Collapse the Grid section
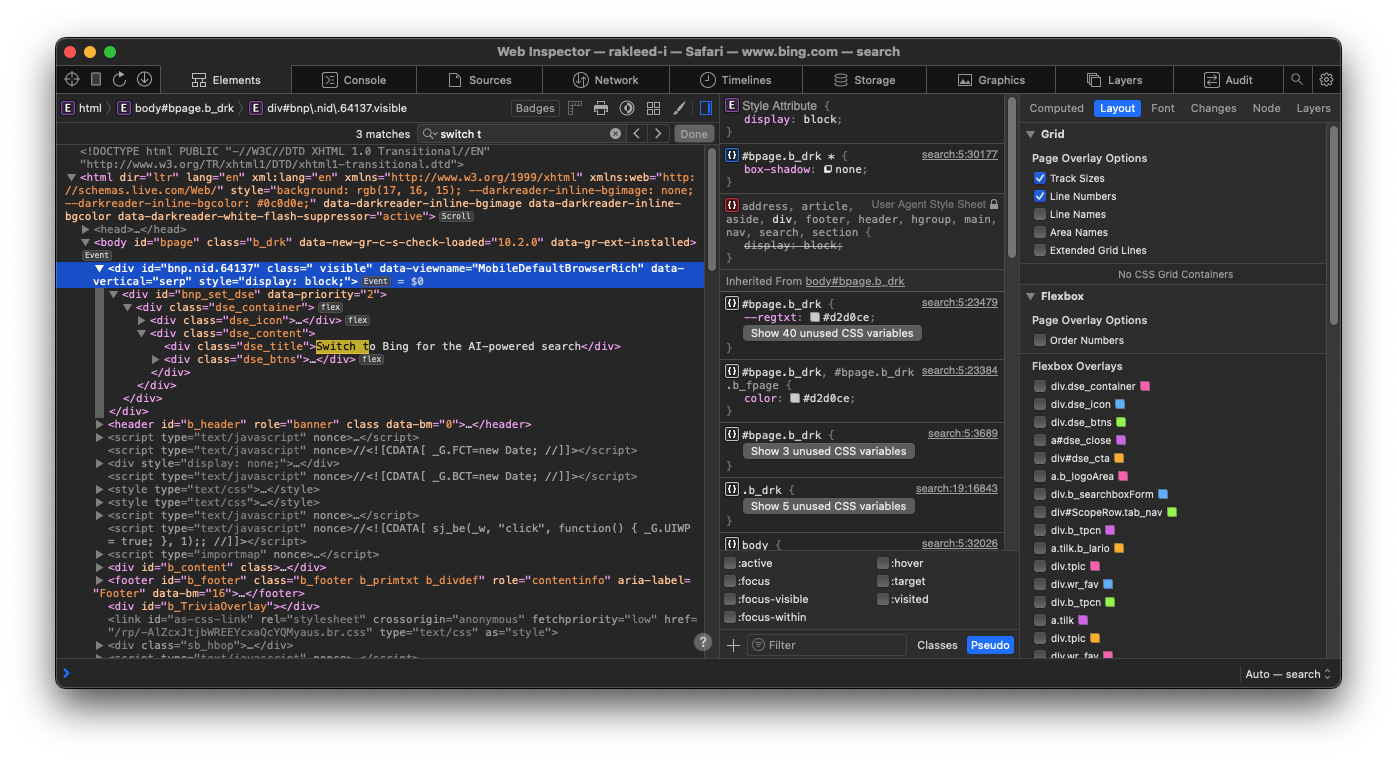Screen dimensions: 1397x762 1030,134
